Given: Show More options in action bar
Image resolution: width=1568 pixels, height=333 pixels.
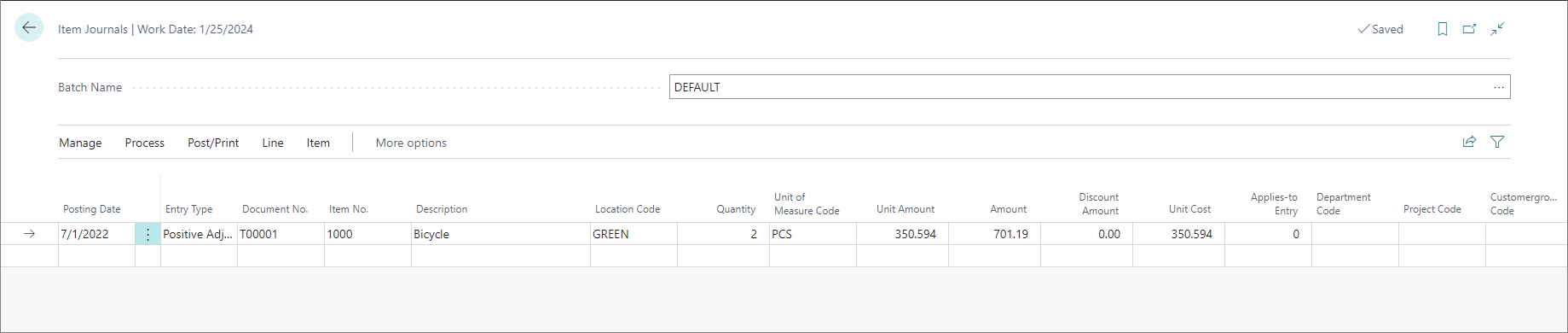Looking at the screenshot, I should (x=411, y=143).
